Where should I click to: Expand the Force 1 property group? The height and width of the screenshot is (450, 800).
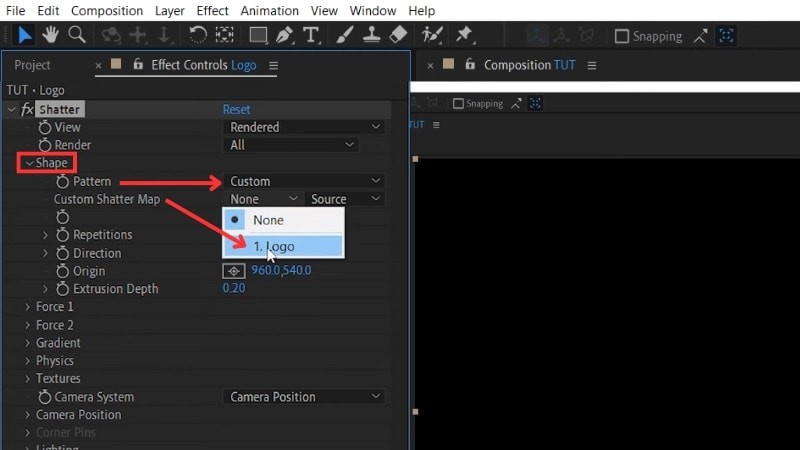(27, 307)
